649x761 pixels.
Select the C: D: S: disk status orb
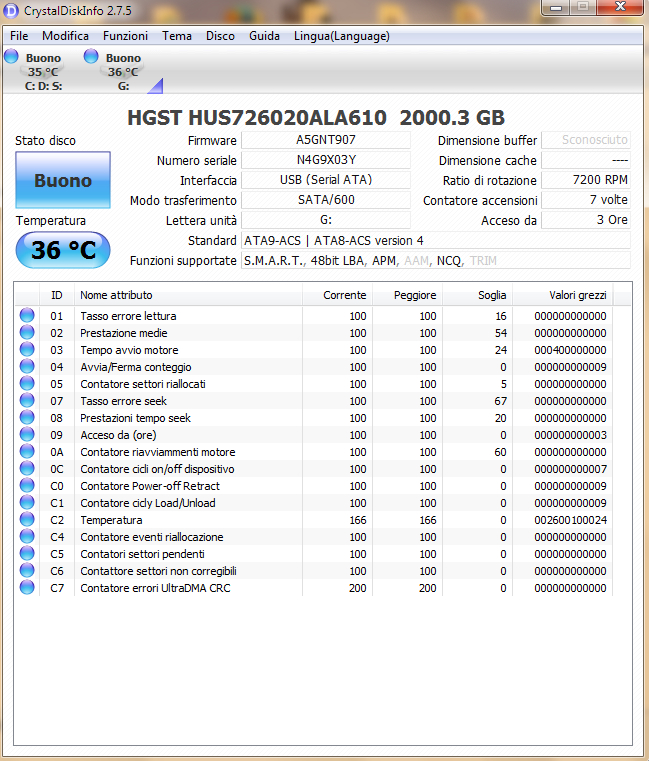(11, 56)
